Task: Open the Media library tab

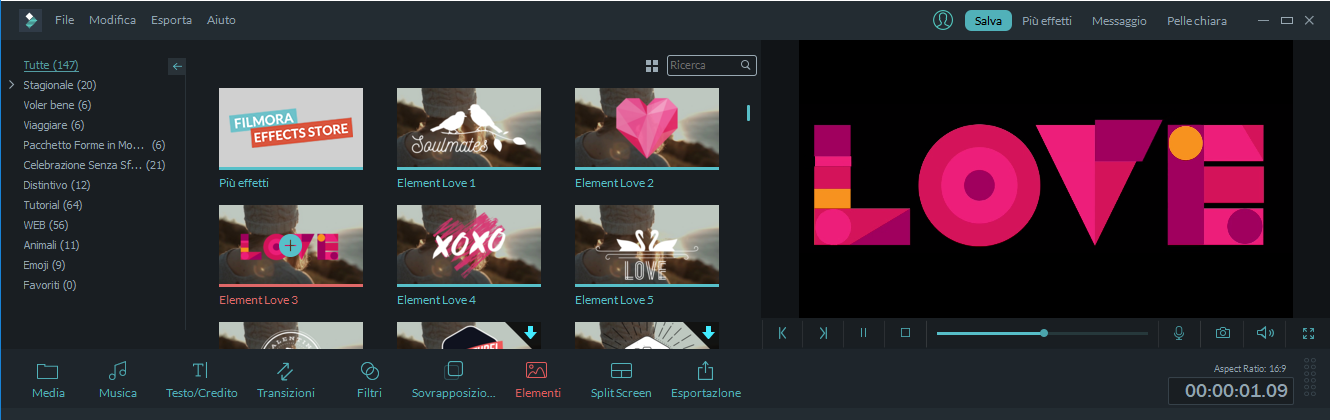Action: point(48,380)
